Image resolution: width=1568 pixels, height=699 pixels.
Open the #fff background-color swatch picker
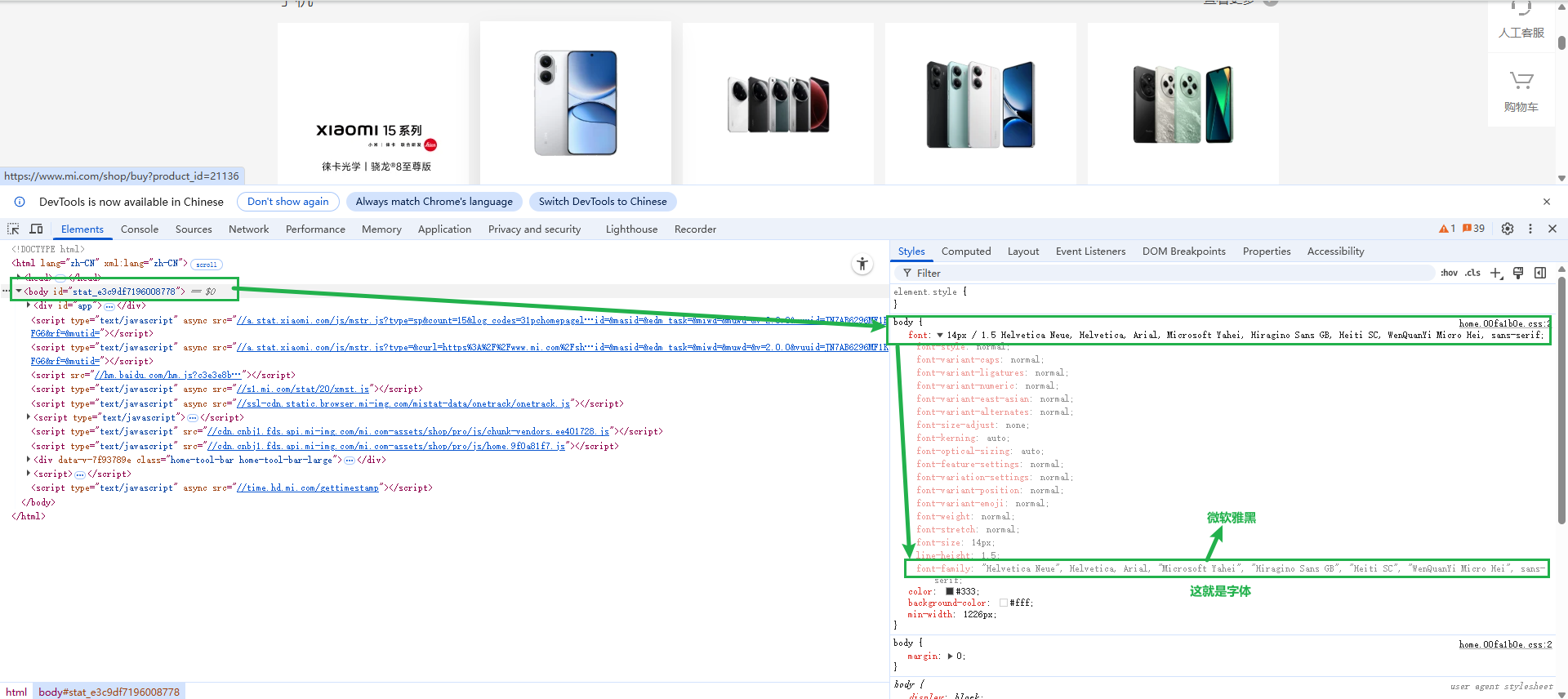coord(1004,603)
